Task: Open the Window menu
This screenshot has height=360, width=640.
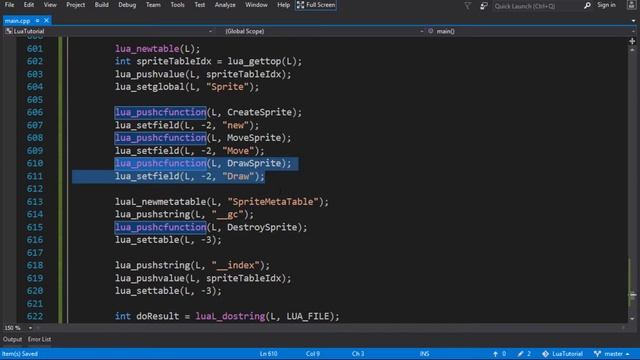Action: 256,5
